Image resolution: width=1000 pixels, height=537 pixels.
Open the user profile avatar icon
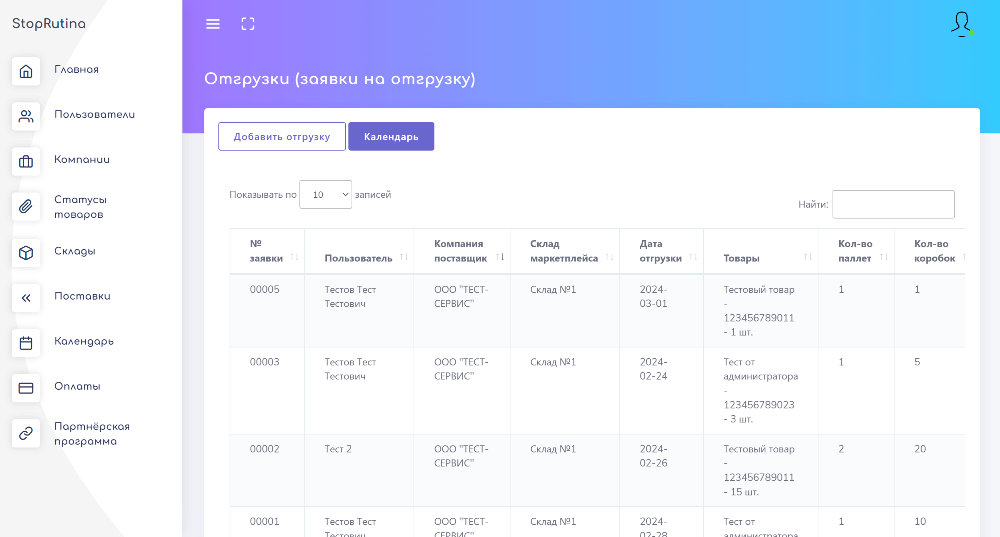(x=962, y=24)
